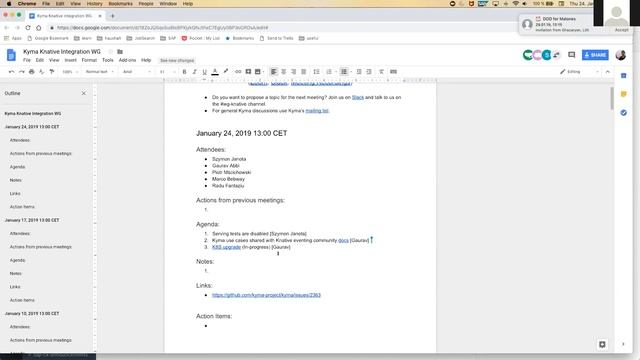The height and width of the screenshot is (360, 640).
Task: Click the Explore button at bottom right
Action: point(602,344)
